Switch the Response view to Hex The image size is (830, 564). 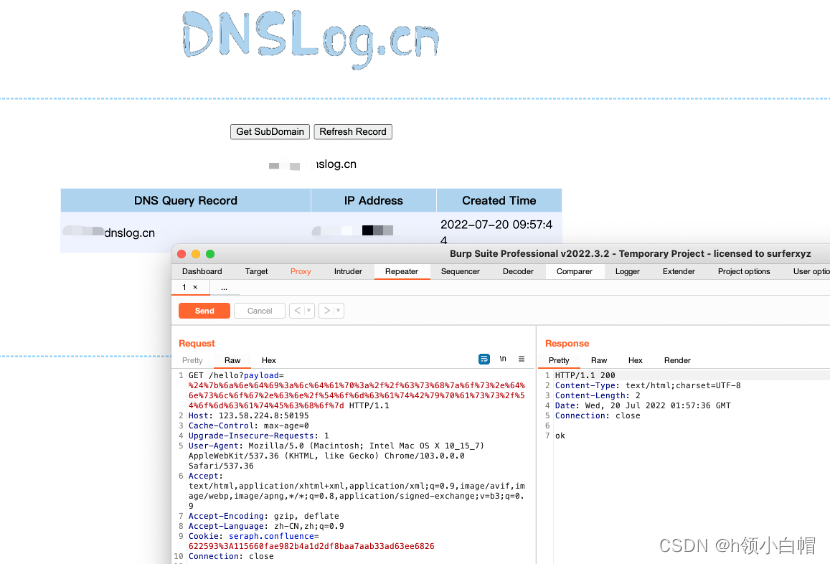tap(635, 360)
